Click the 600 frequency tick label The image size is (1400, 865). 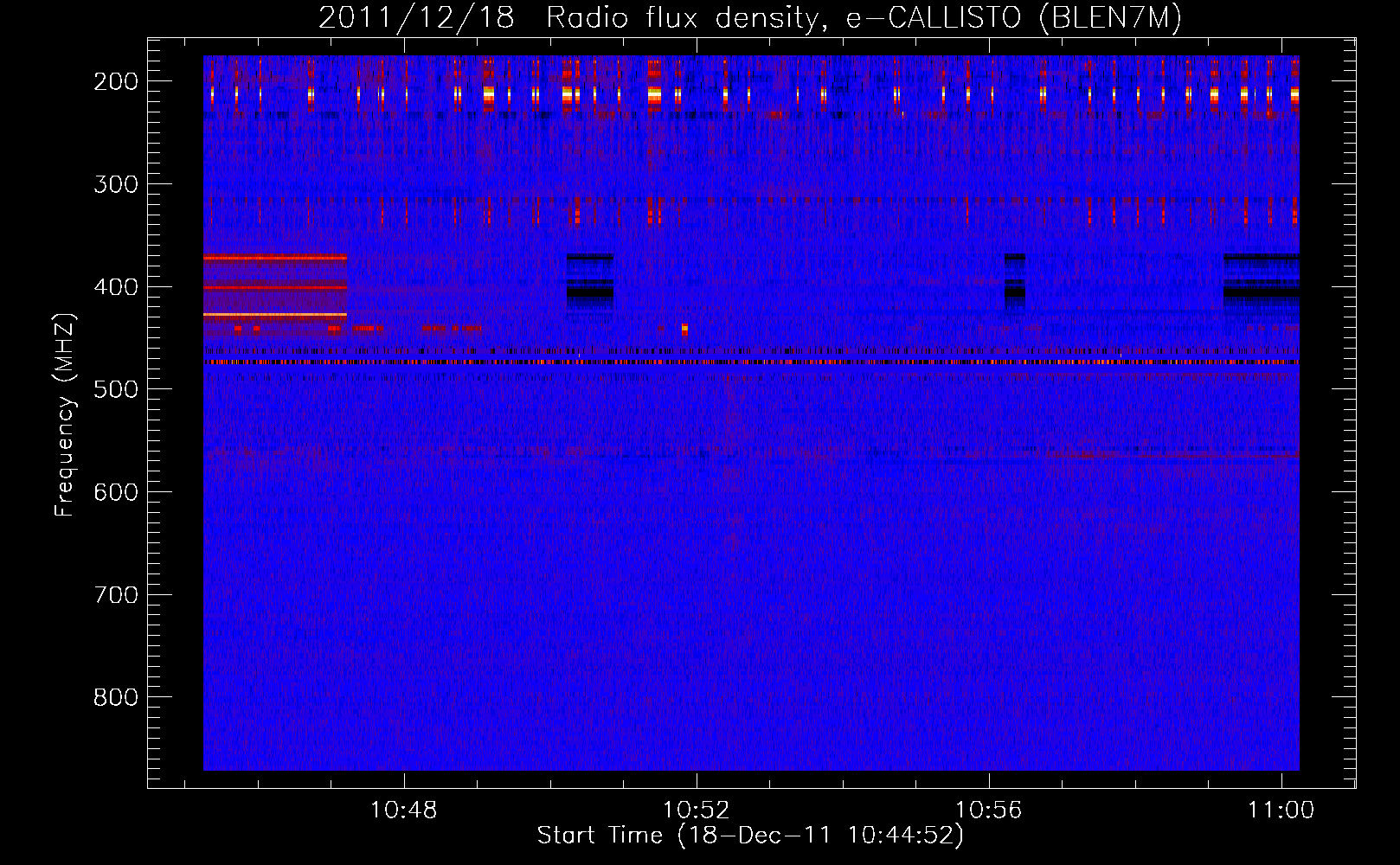click(x=115, y=492)
